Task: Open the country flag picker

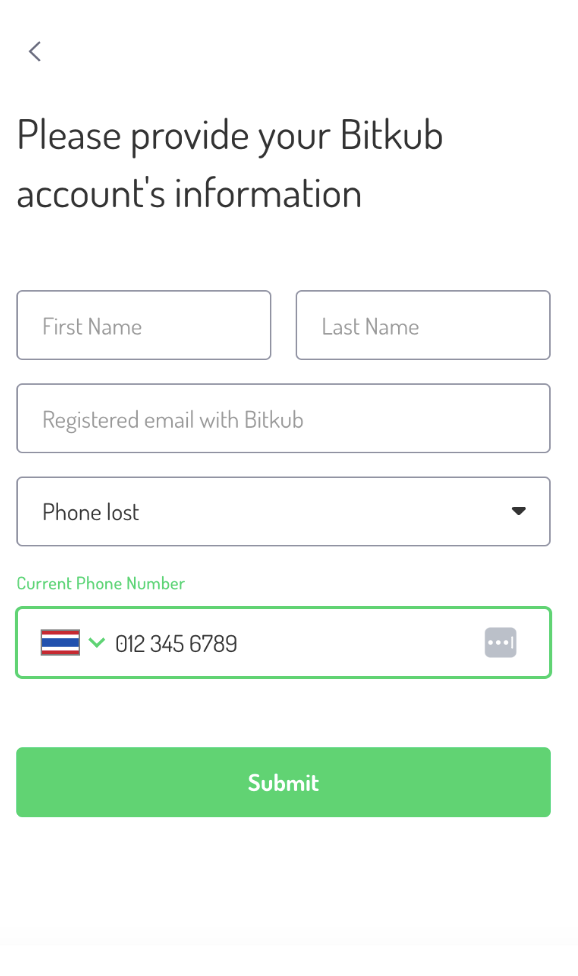Action: pyautogui.click(x=70, y=643)
